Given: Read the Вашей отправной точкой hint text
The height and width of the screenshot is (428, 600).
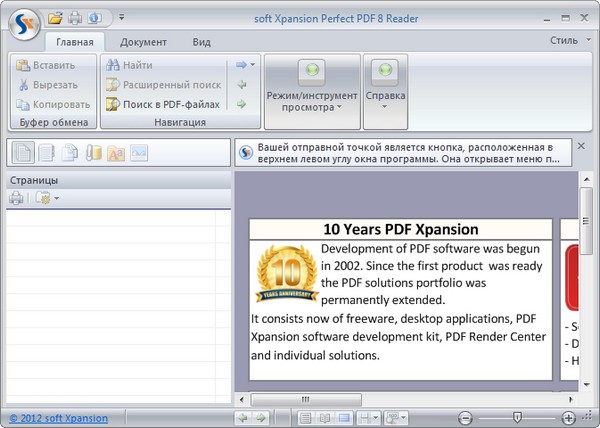Looking at the screenshot, I should (x=409, y=153).
